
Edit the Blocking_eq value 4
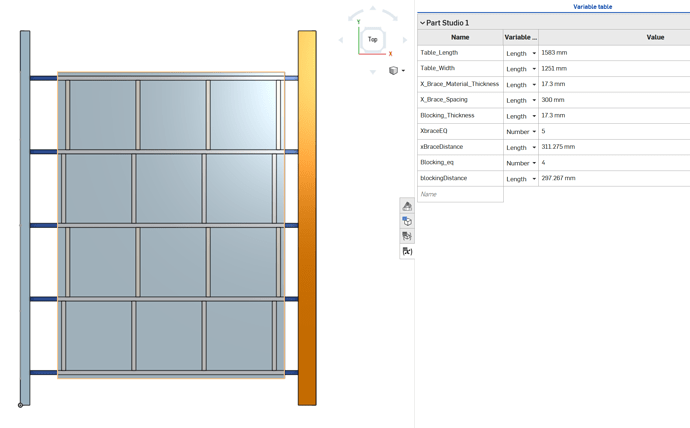[614, 162]
